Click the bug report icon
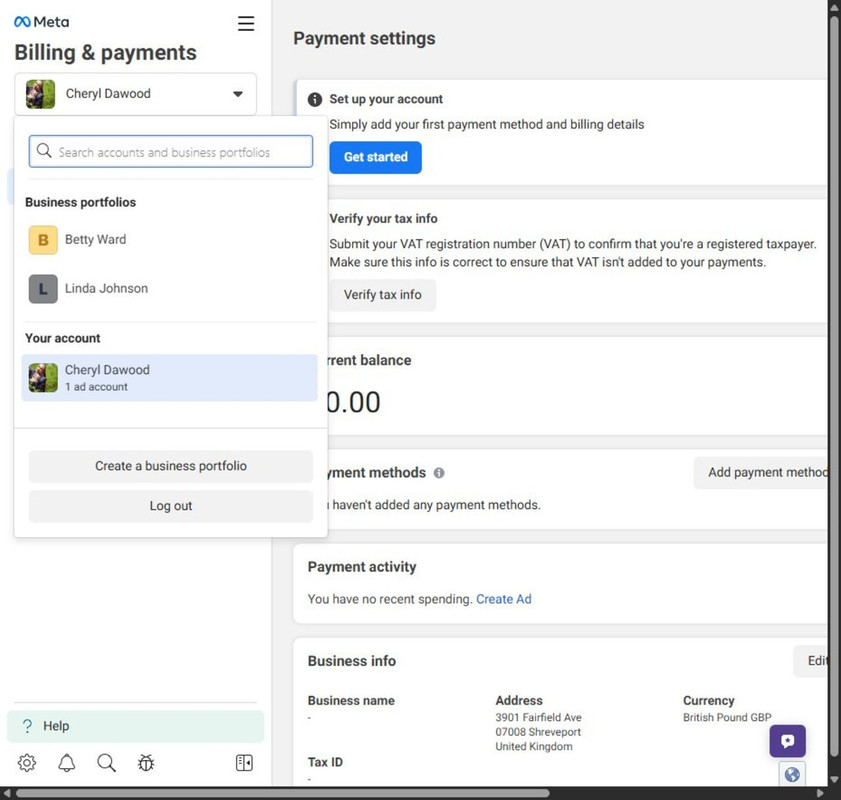The width and height of the screenshot is (841, 800). click(146, 762)
